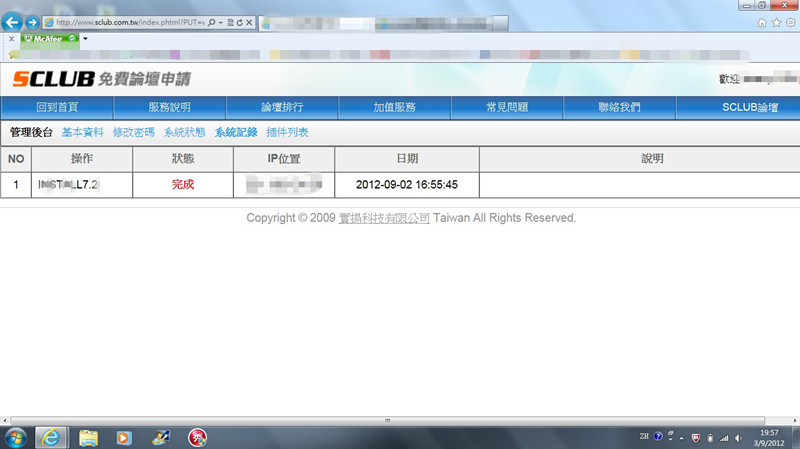Click the ZH language indicator in the tray
The width and height of the screenshot is (800, 449).
(644, 437)
